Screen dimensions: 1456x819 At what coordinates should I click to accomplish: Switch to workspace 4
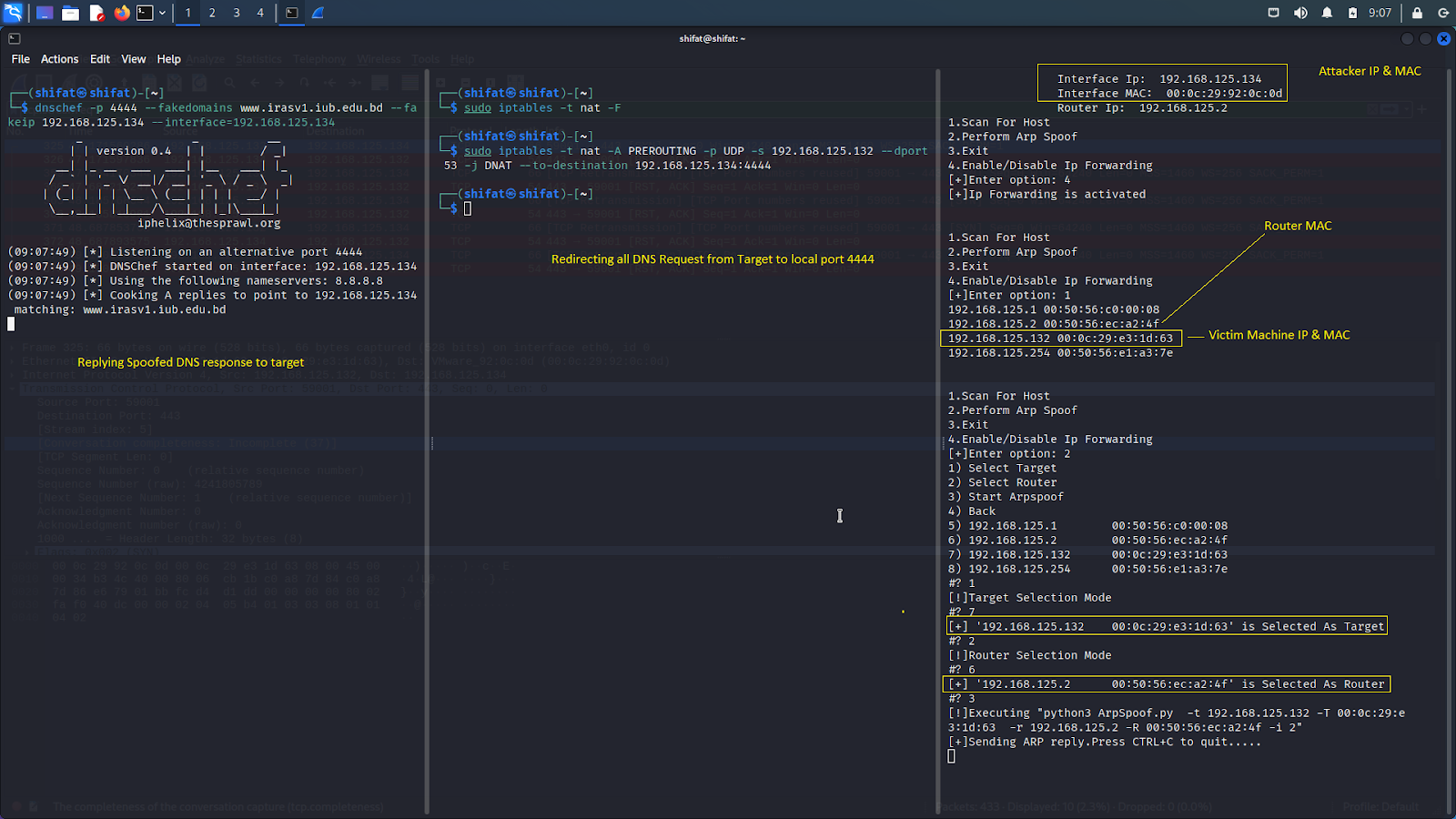(x=260, y=13)
